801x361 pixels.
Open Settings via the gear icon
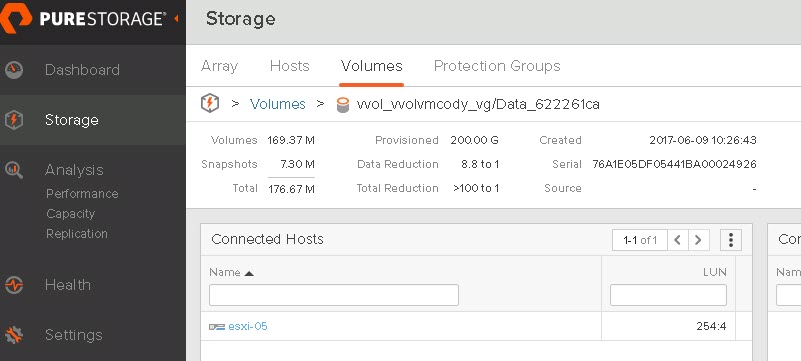pyautogui.click(x=14, y=335)
